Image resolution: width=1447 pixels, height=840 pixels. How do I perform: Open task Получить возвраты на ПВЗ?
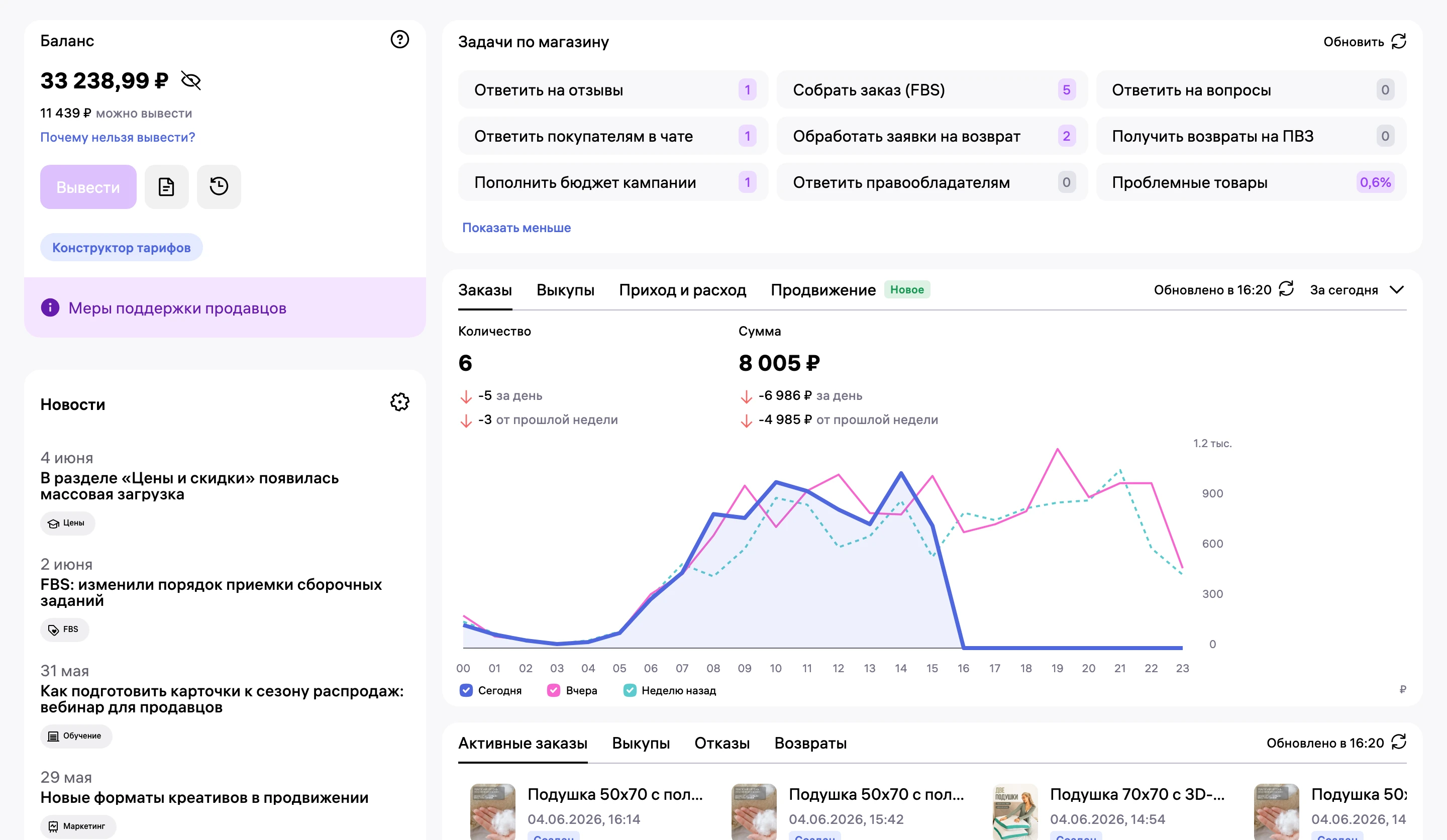tap(1251, 136)
